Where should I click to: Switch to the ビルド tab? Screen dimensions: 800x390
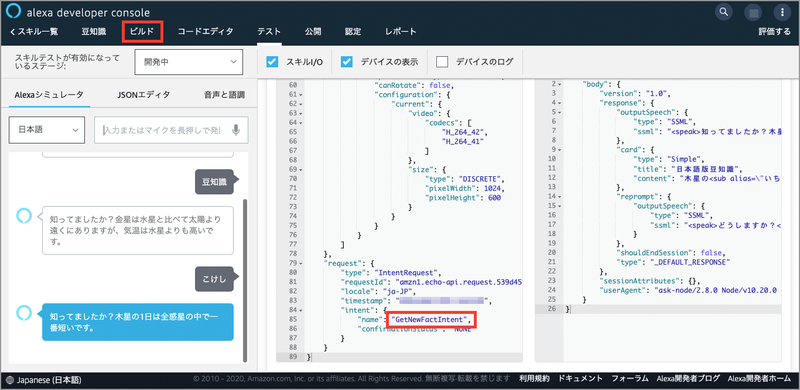point(142,32)
